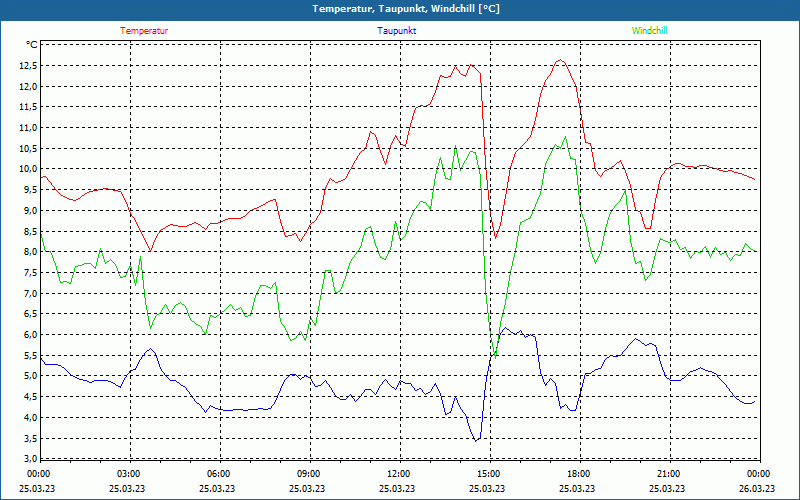The height and width of the screenshot is (500, 800).
Task: Click the '10,0' y-axis value
Action: point(28,169)
